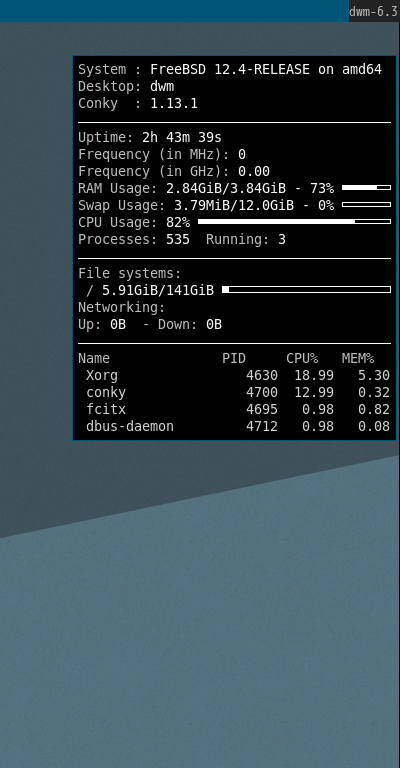The width and height of the screenshot is (400, 768).
Task: Click Swap value 3.79MiB/12.0GiB
Action: coord(234,206)
